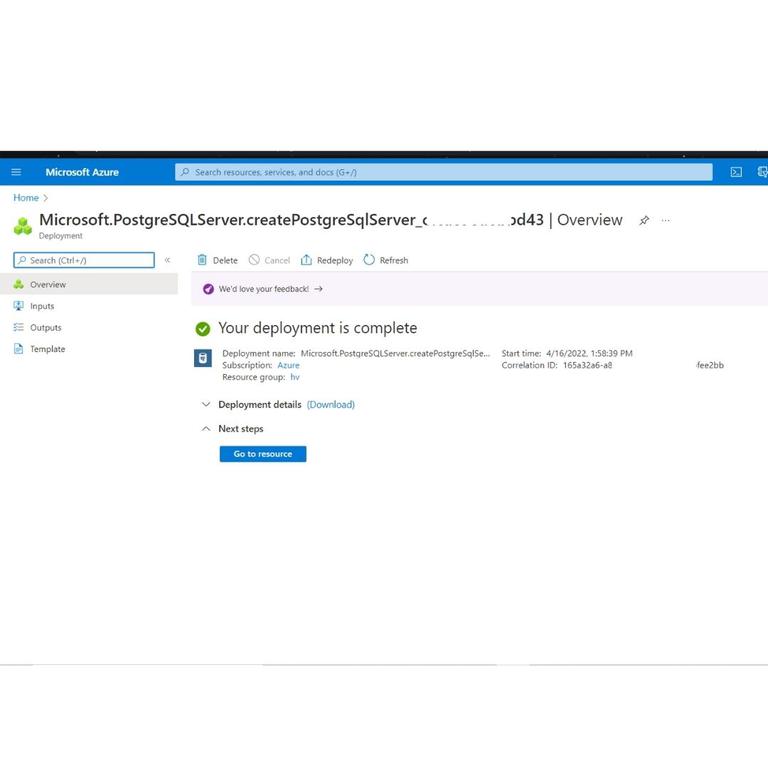This screenshot has width=768, height=768.
Task: Download the deployment details
Action: tap(331, 405)
